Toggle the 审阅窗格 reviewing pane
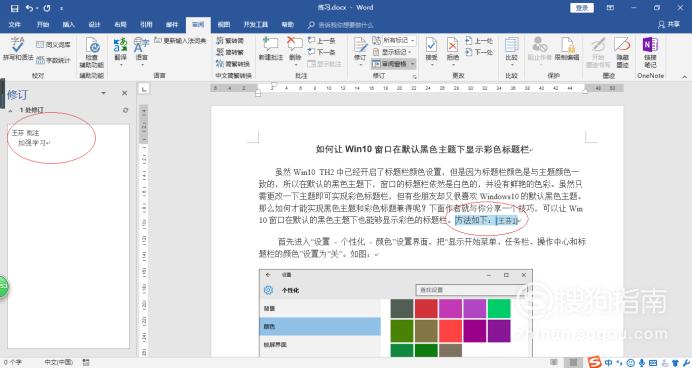This screenshot has height=368, width=692. [x=390, y=64]
